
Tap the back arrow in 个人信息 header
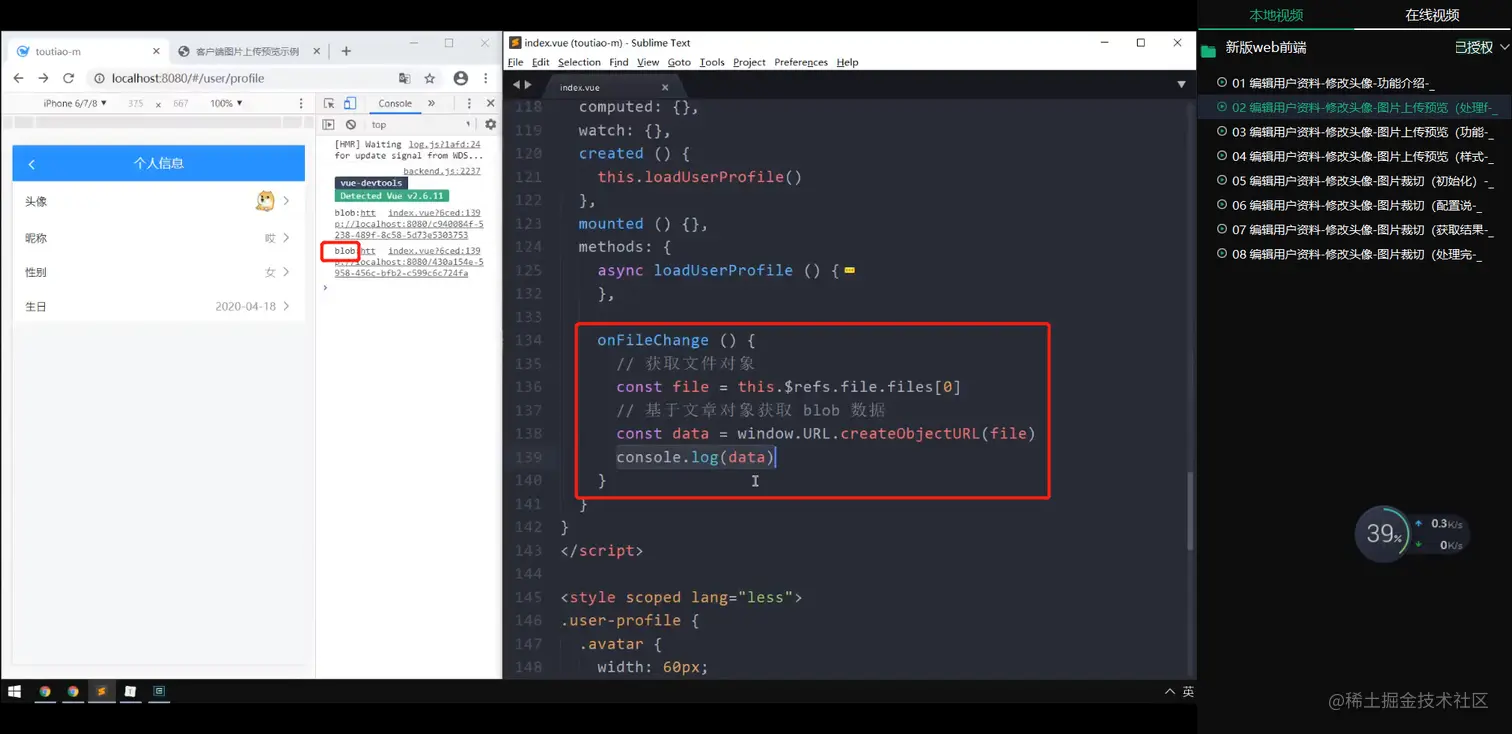click(x=32, y=164)
